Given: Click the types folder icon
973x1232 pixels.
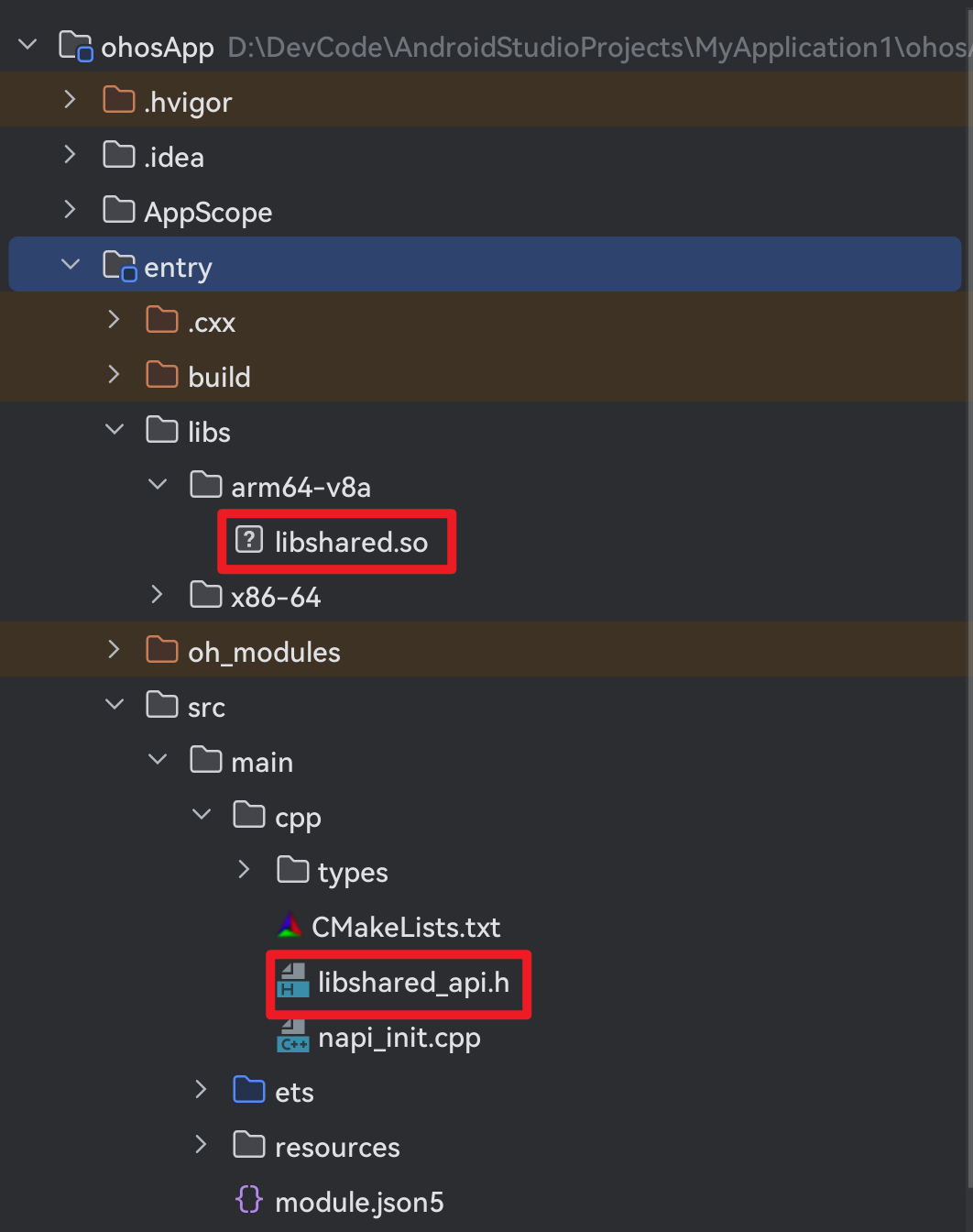Looking at the screenshot, I should pos(293,869).
